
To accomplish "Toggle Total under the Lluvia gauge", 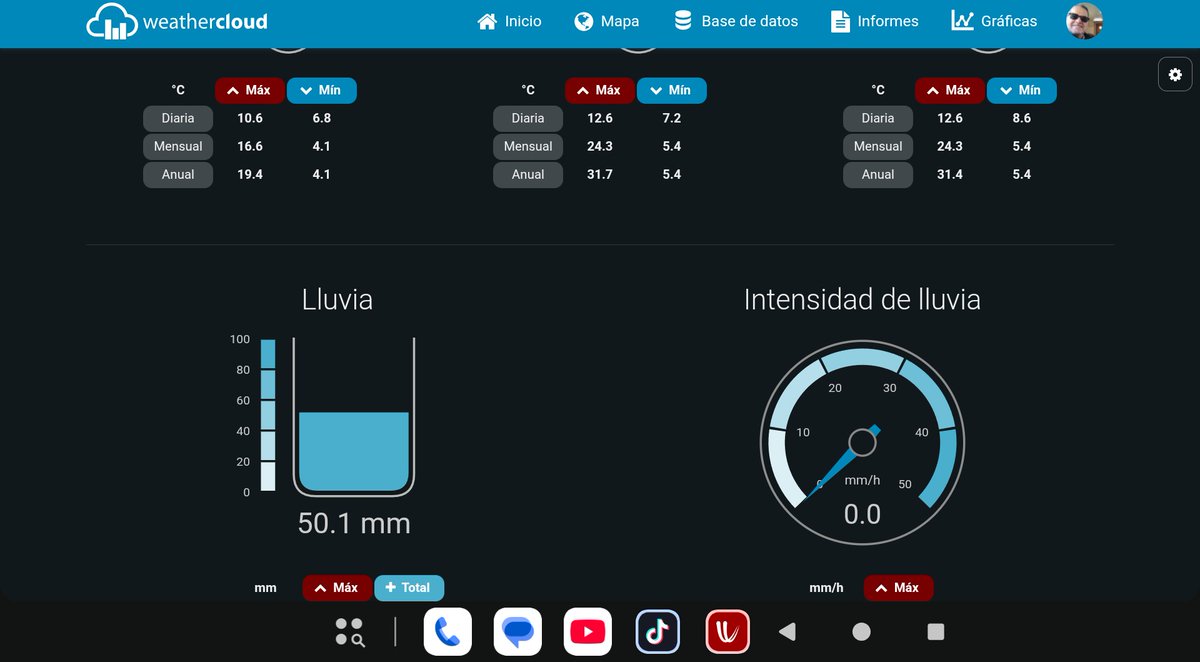I will [x=409, y=588].
